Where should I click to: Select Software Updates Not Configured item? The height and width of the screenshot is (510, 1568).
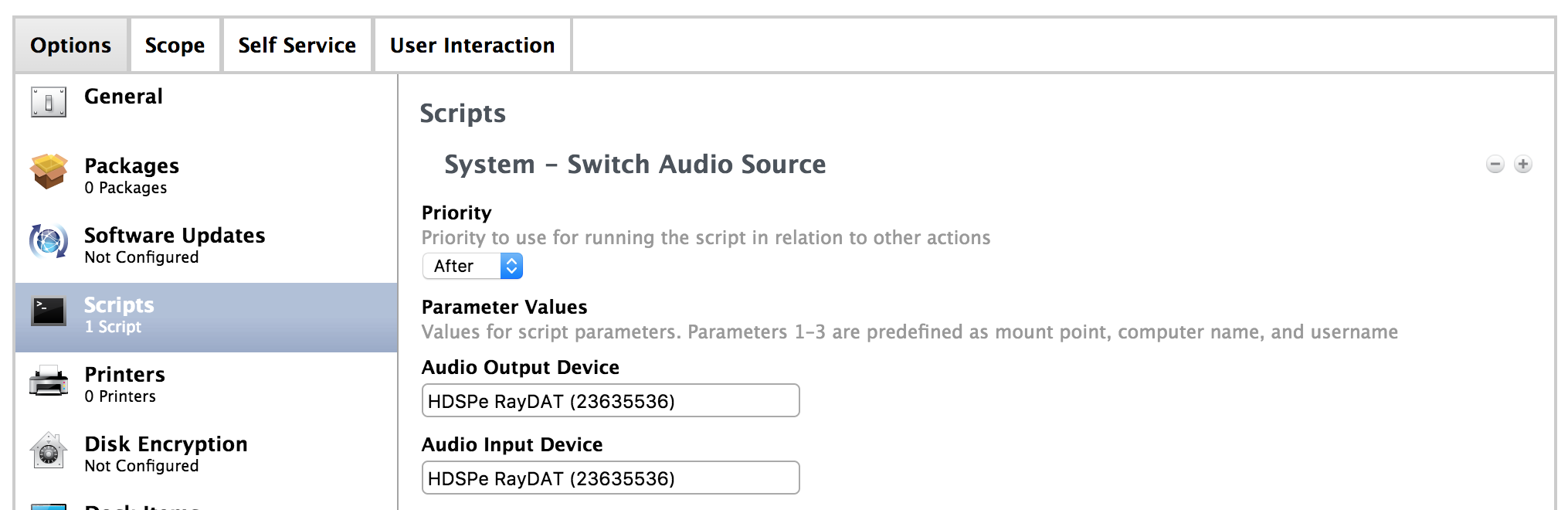pos(175,244)
